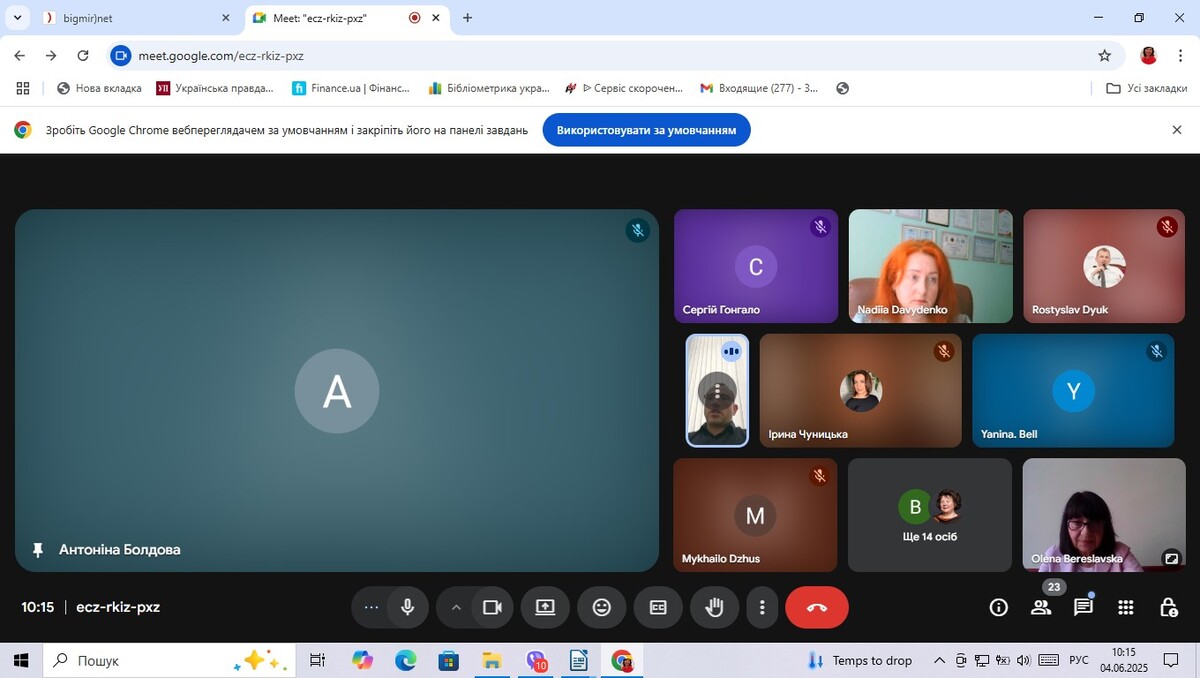Toggle the camera button in Meet controls
This screenshot has height=678, width=1200.
tap(492, 607)
